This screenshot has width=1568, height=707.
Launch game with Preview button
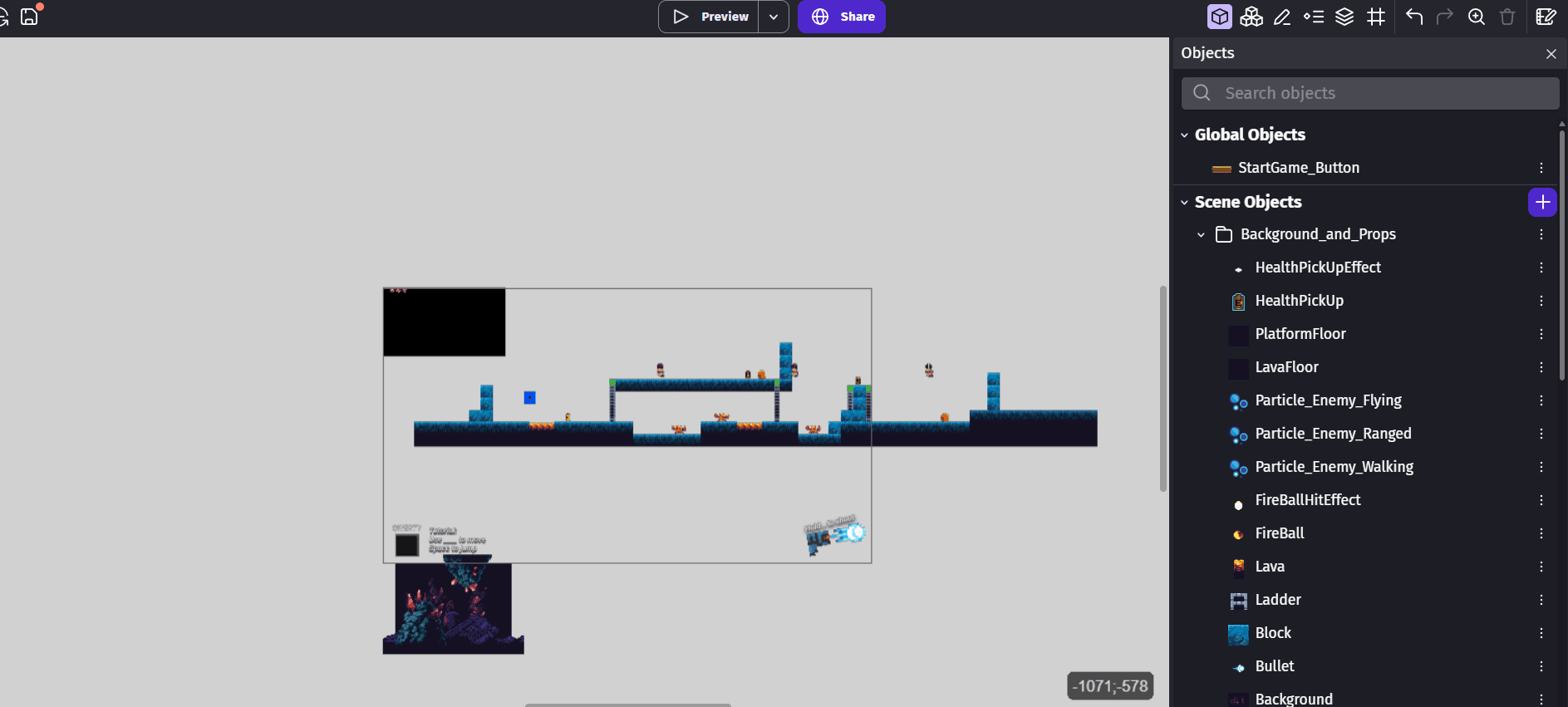coord(709,17)
